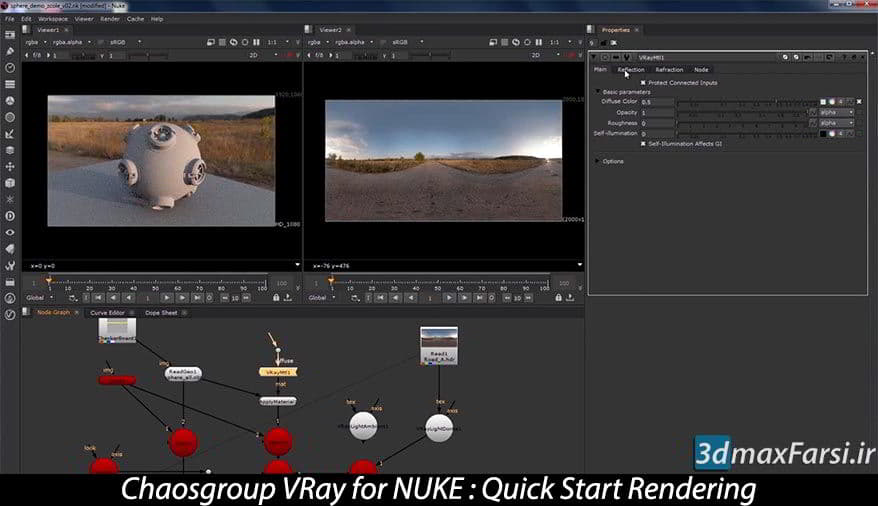Lock Viewer2 timeline range
The height and width of the screenshot is (506, 878).
[x=558, y=298]
